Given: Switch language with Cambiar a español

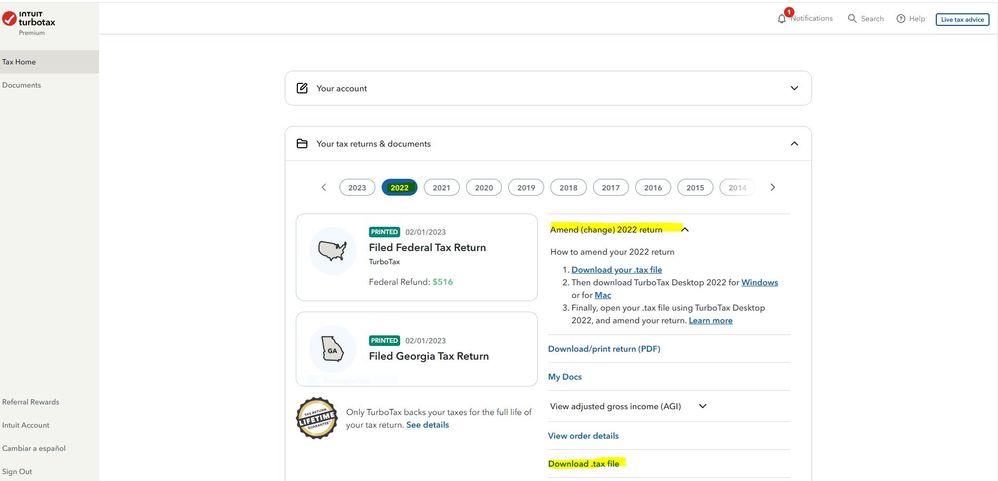Looking at the screenshot, I should coord(34,449).
